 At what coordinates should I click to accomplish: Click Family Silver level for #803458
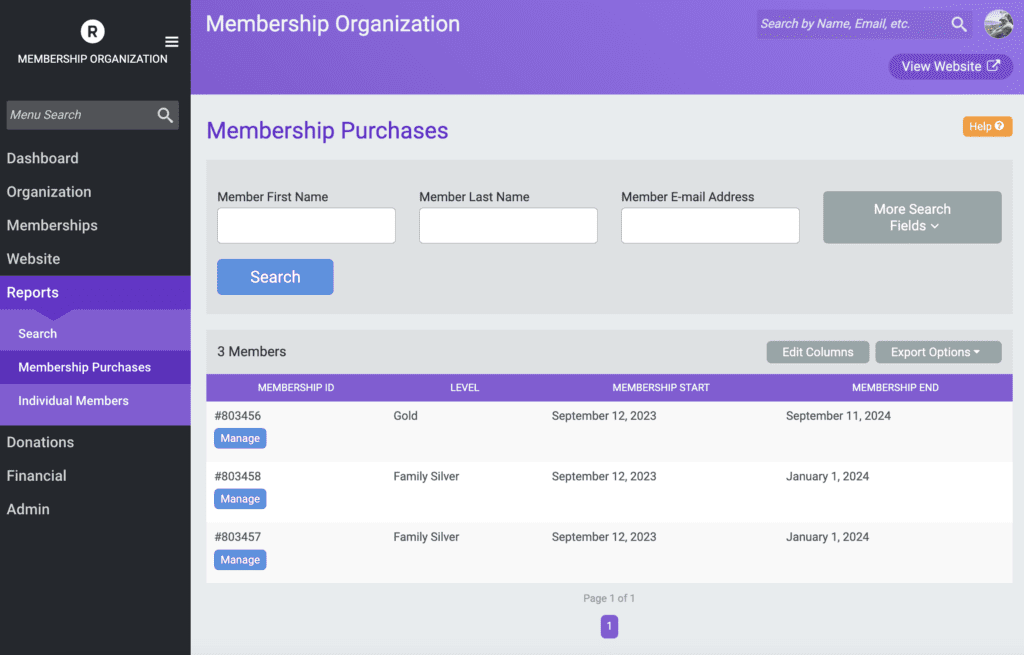426,477
